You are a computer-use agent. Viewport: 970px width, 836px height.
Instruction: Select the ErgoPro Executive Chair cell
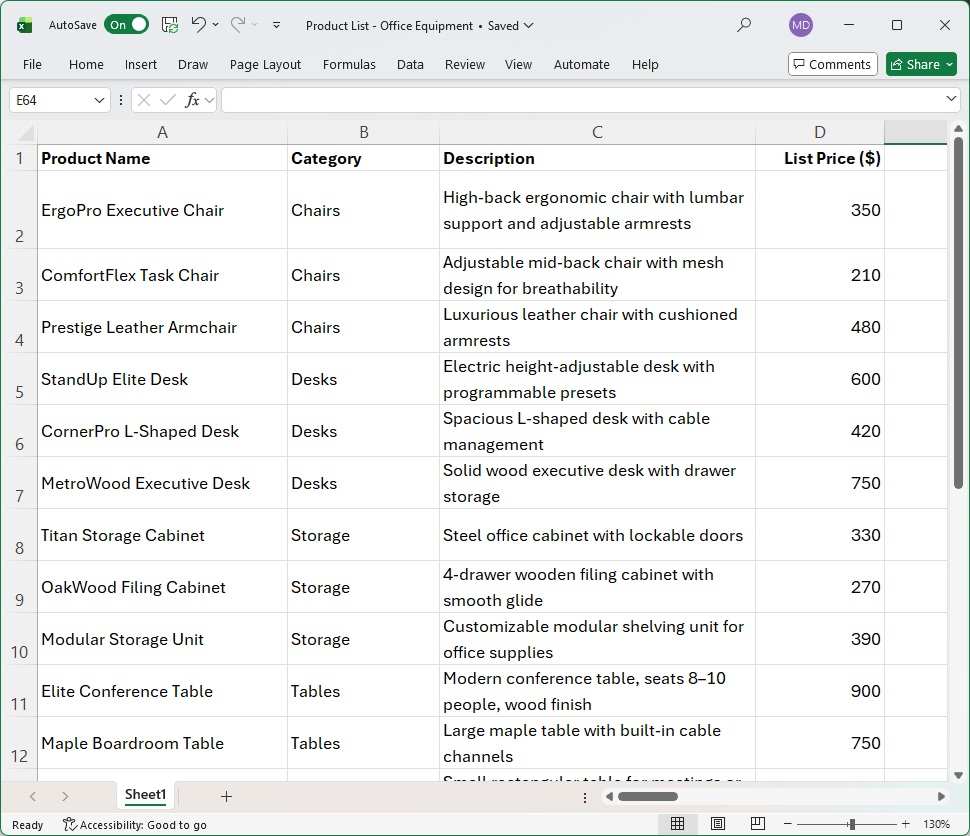point(162,210)
